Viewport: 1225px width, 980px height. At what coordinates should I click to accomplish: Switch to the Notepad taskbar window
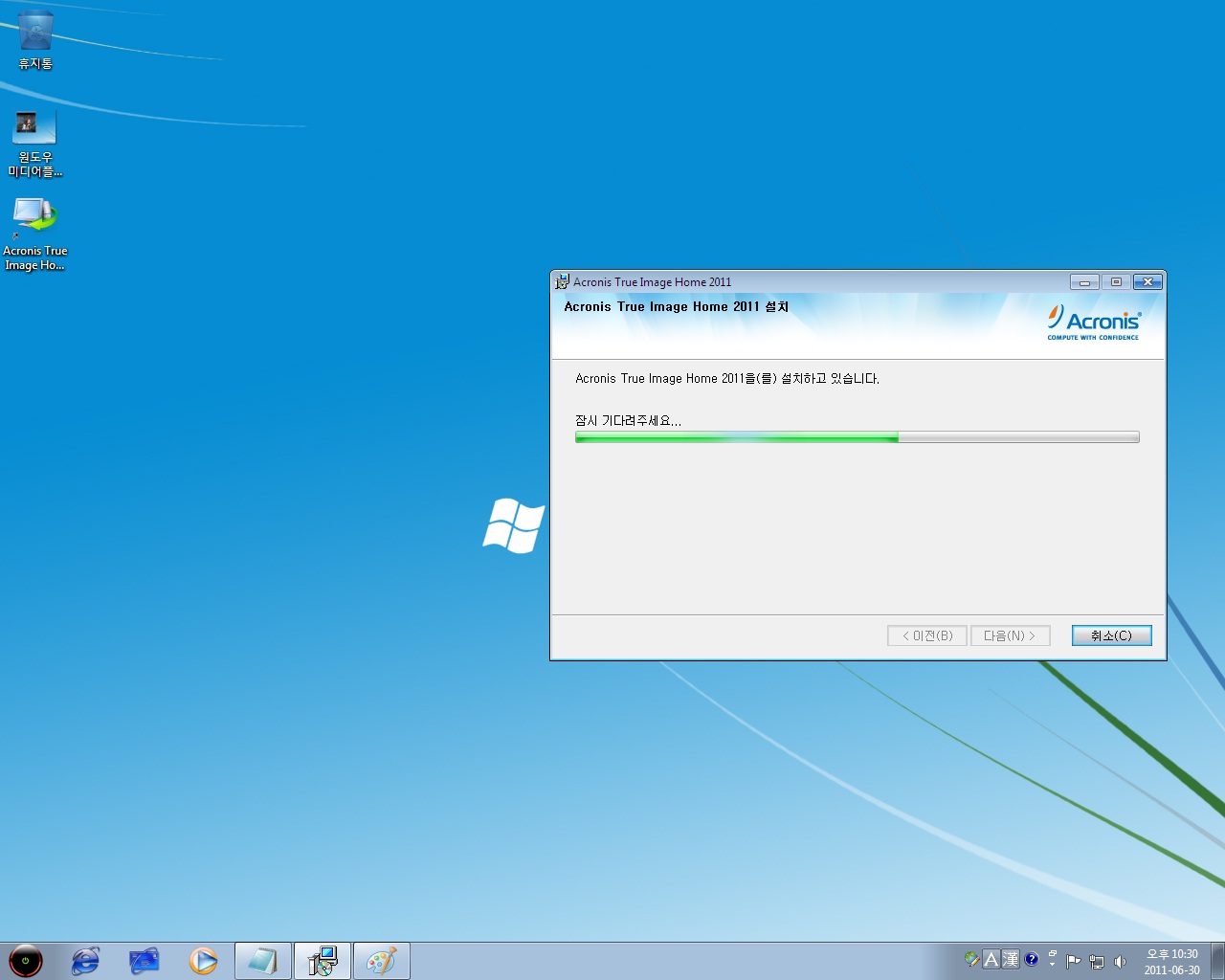pos(262,960)
